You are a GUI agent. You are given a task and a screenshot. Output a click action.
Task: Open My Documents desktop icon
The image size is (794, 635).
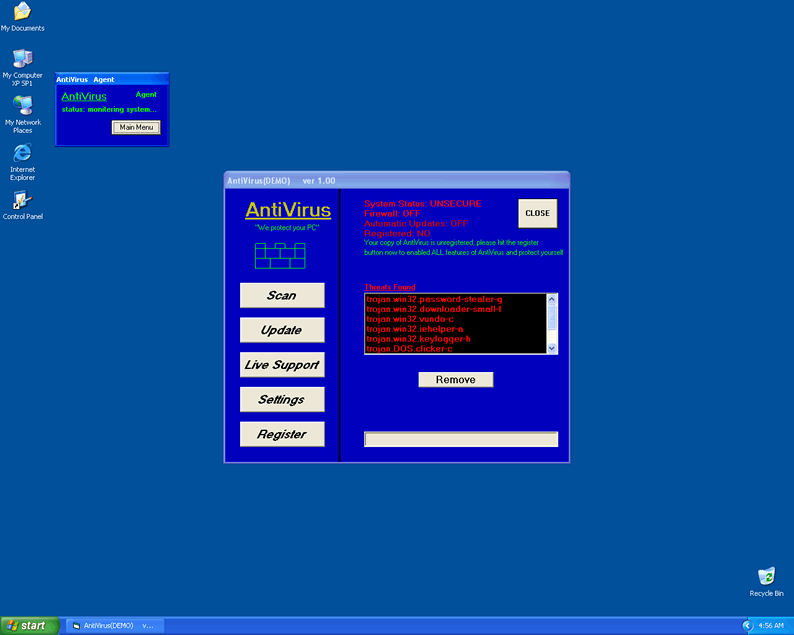22,12
